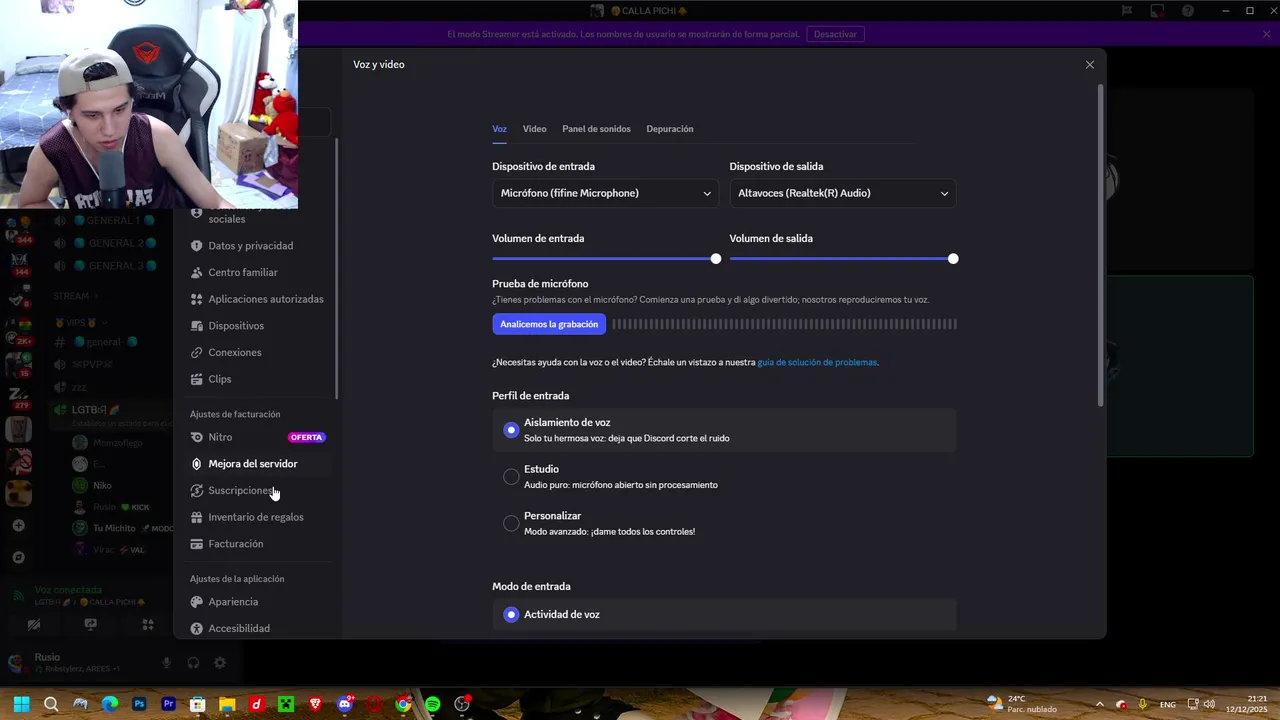Viewport: 1280px width, 720px height.
Task: Click the microphone test level meter
Action: 784,324
